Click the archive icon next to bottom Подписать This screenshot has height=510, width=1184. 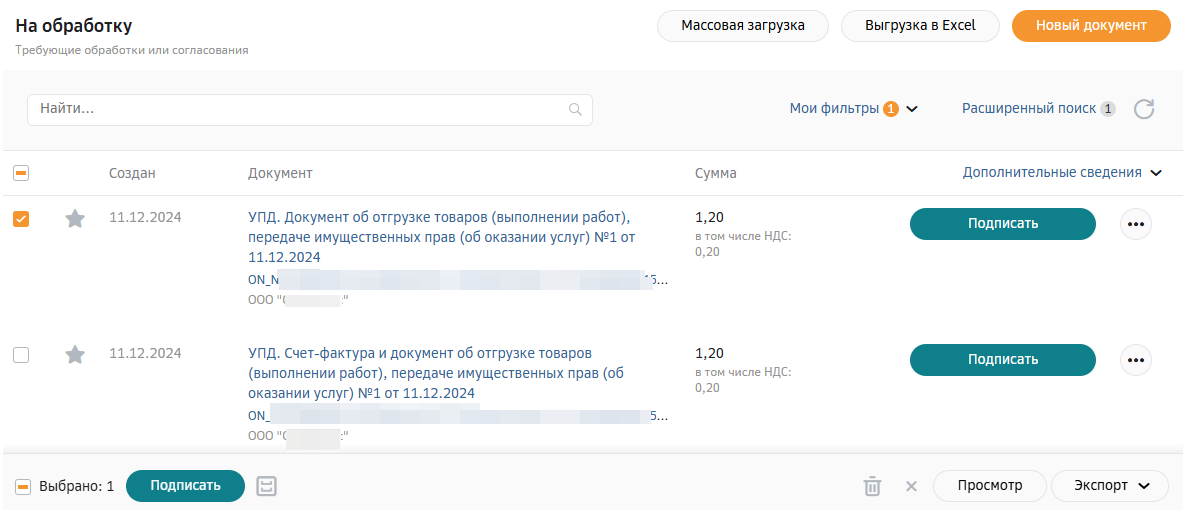(267, 486)
